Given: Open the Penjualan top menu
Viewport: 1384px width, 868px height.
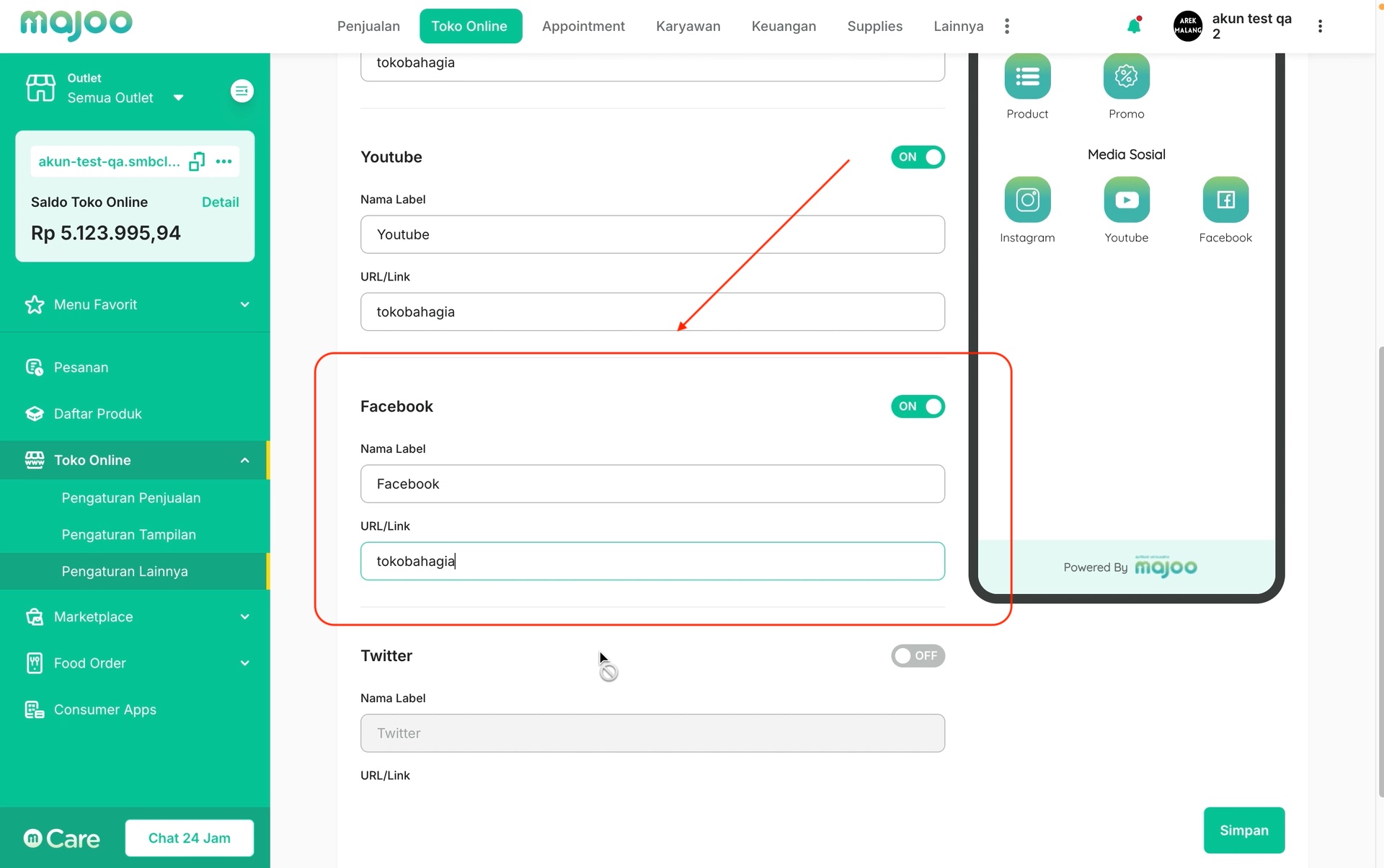Looking at the screenshot, I should click(x=368, y=26).
